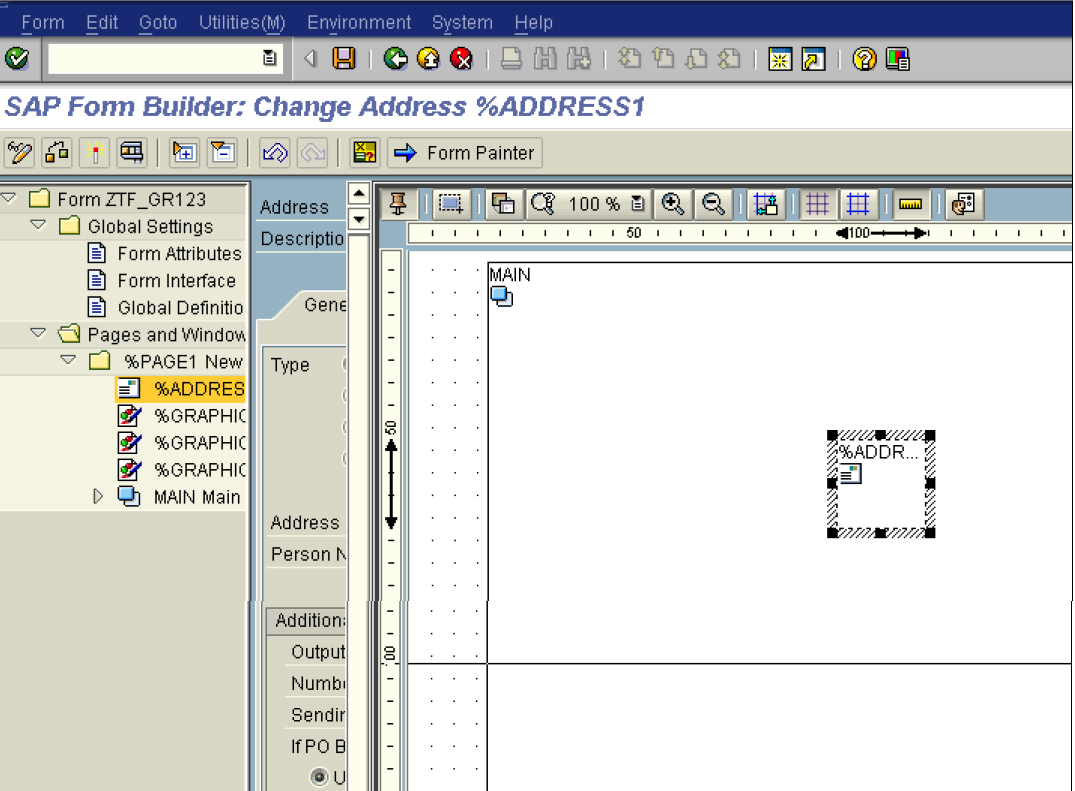Click the Form Painter button
Viewport: 1075px width, 791px height.
(465, 153)
